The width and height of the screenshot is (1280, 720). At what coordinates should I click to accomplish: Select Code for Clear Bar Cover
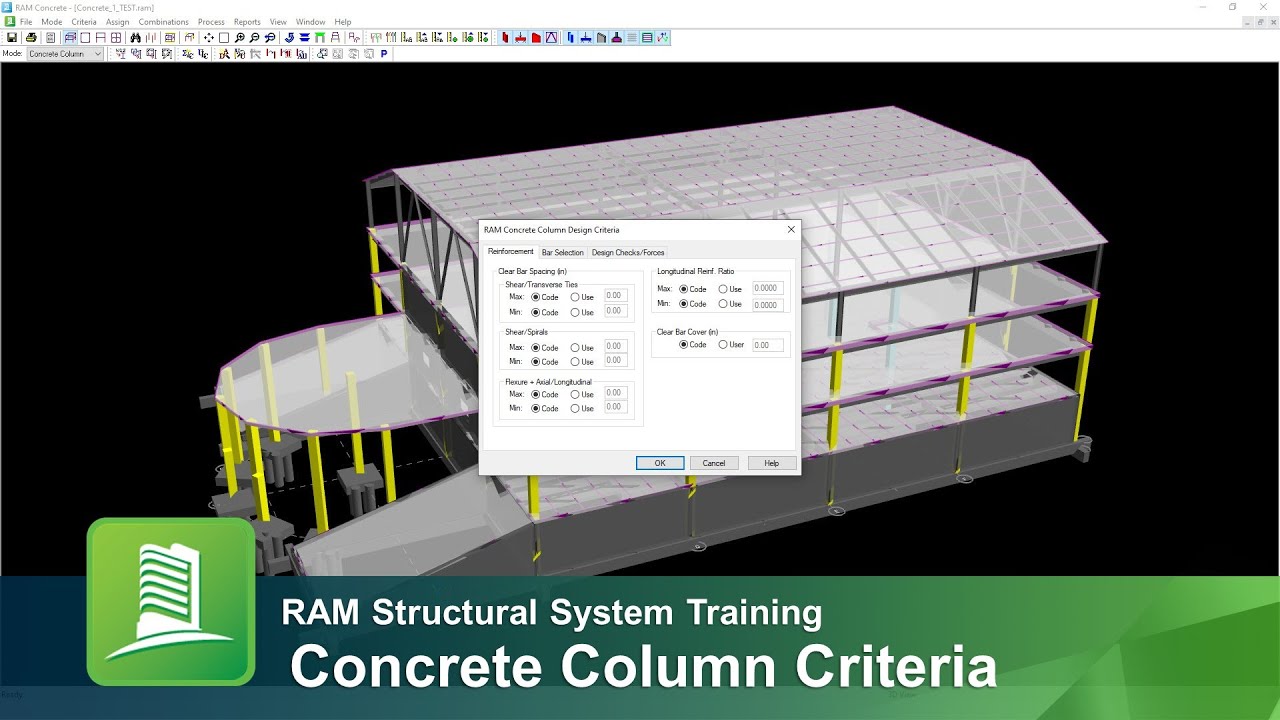coord(693,345)
